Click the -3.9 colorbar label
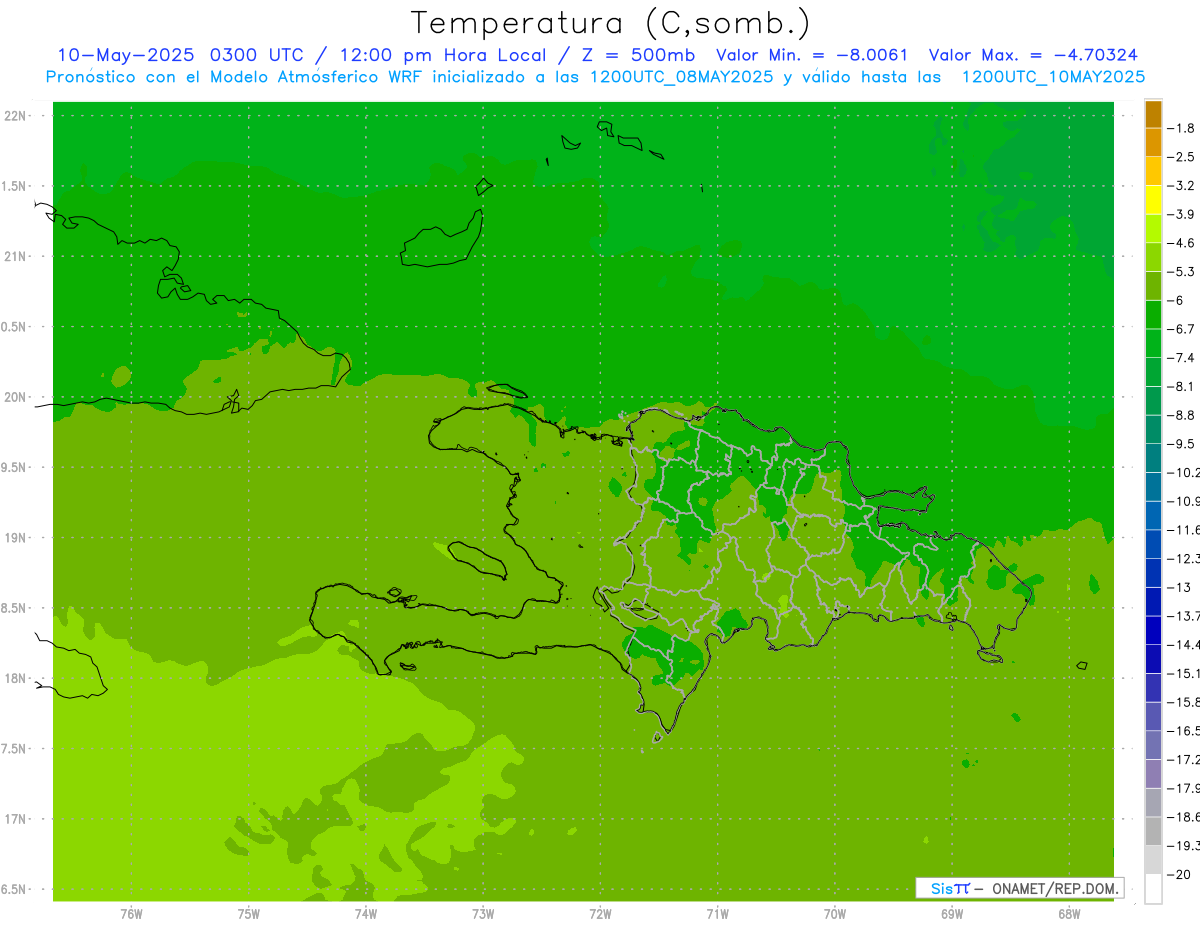Image resolution: width=1200 pixels, height=927 pixels. [1182, 214]
